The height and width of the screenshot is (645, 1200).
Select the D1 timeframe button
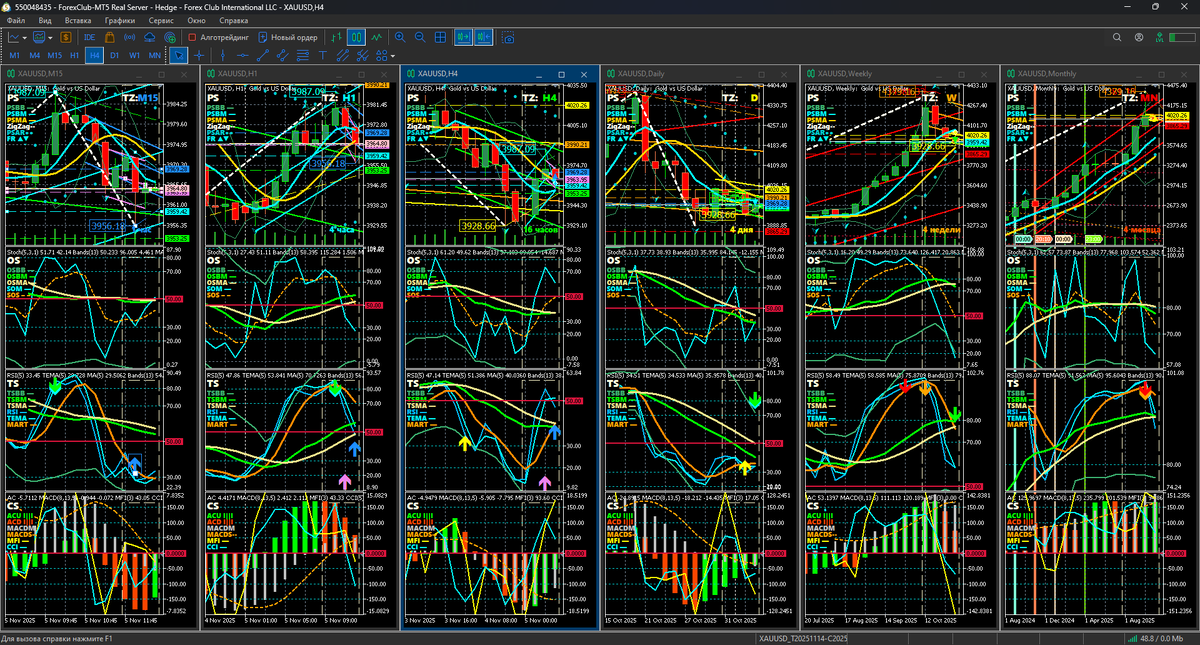coord(114,55)
